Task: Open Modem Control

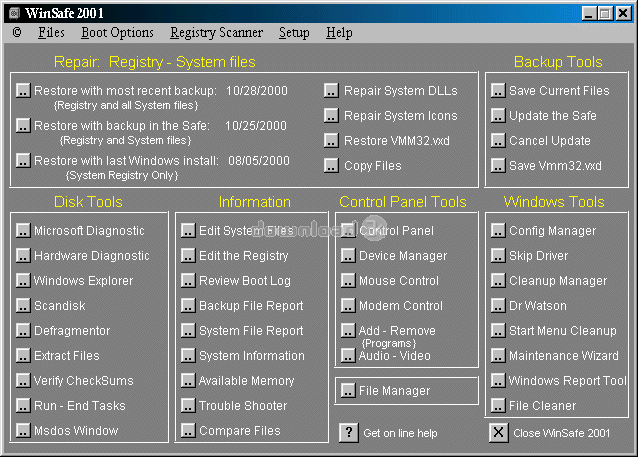Action: click(348, 306)
